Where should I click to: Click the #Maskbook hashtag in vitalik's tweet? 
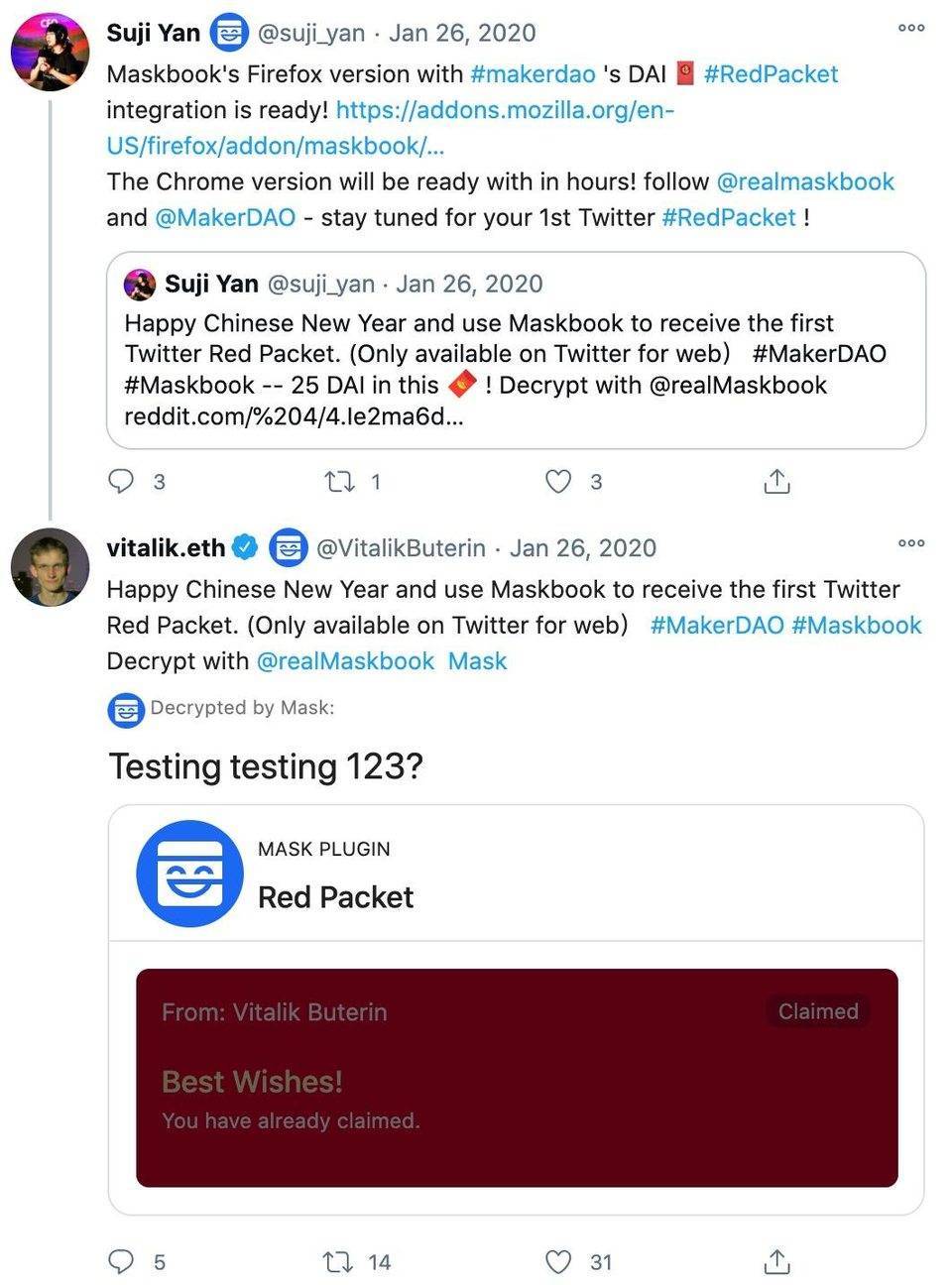[856, 625]
